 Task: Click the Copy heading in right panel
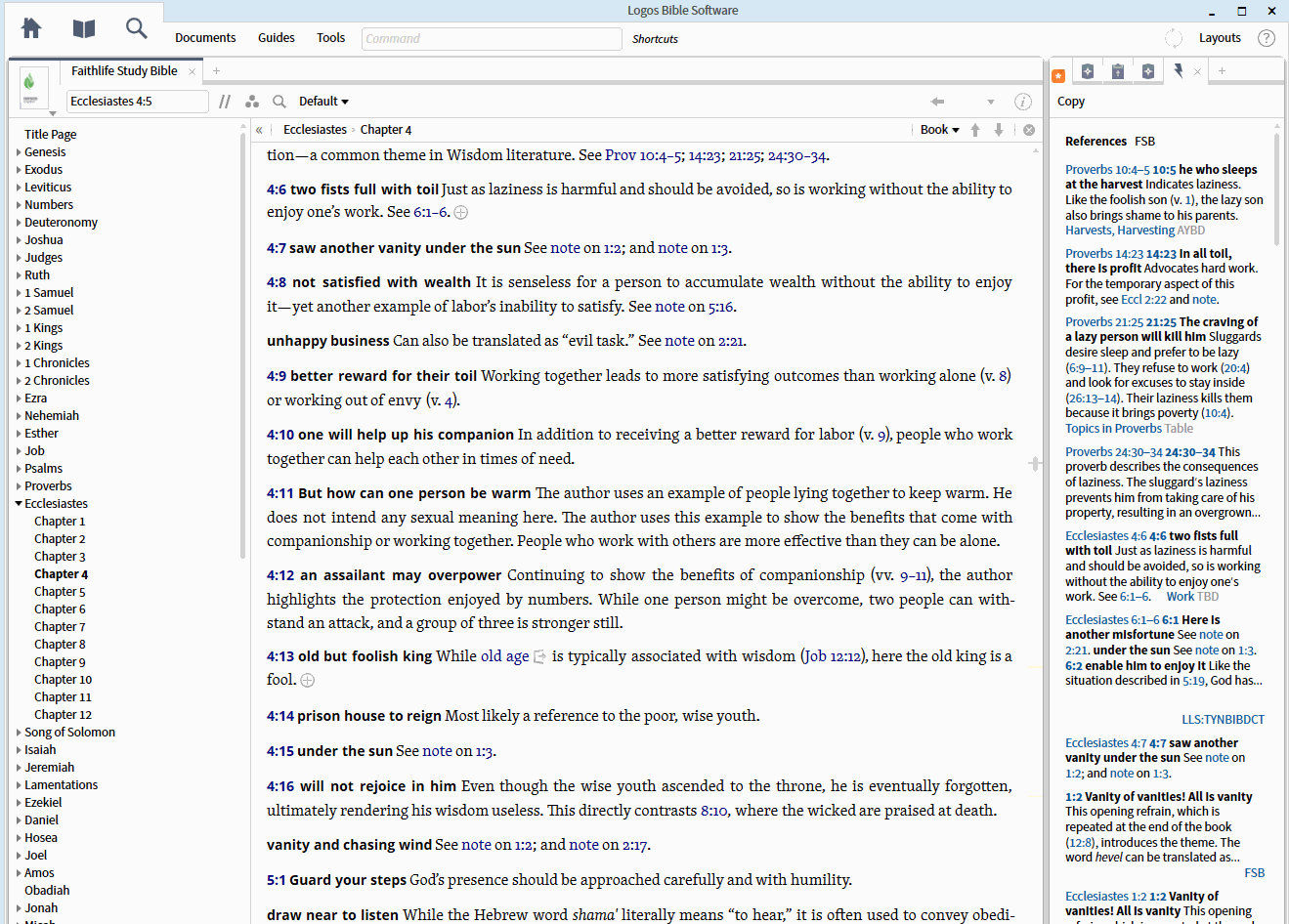1071,102
